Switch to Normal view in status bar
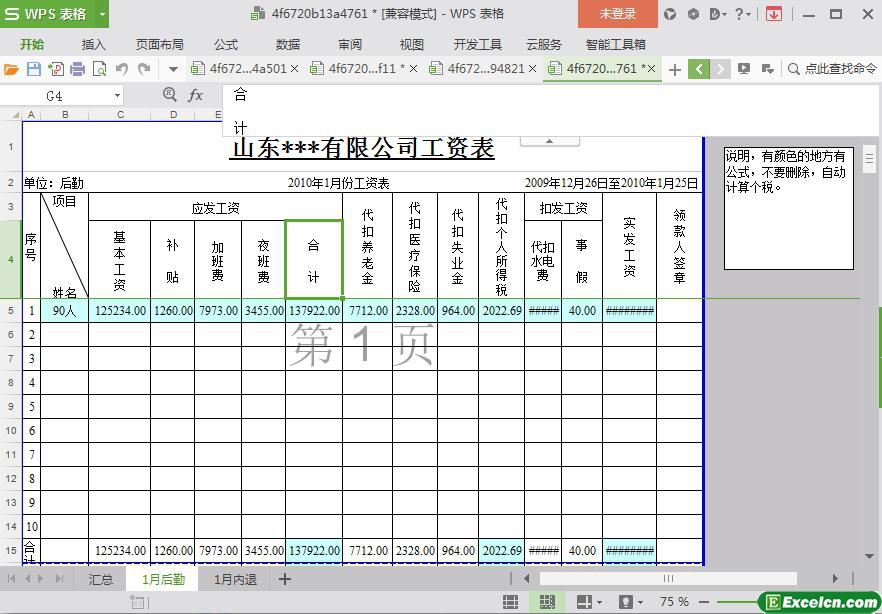The image size is (882, 614). [511, 602]
